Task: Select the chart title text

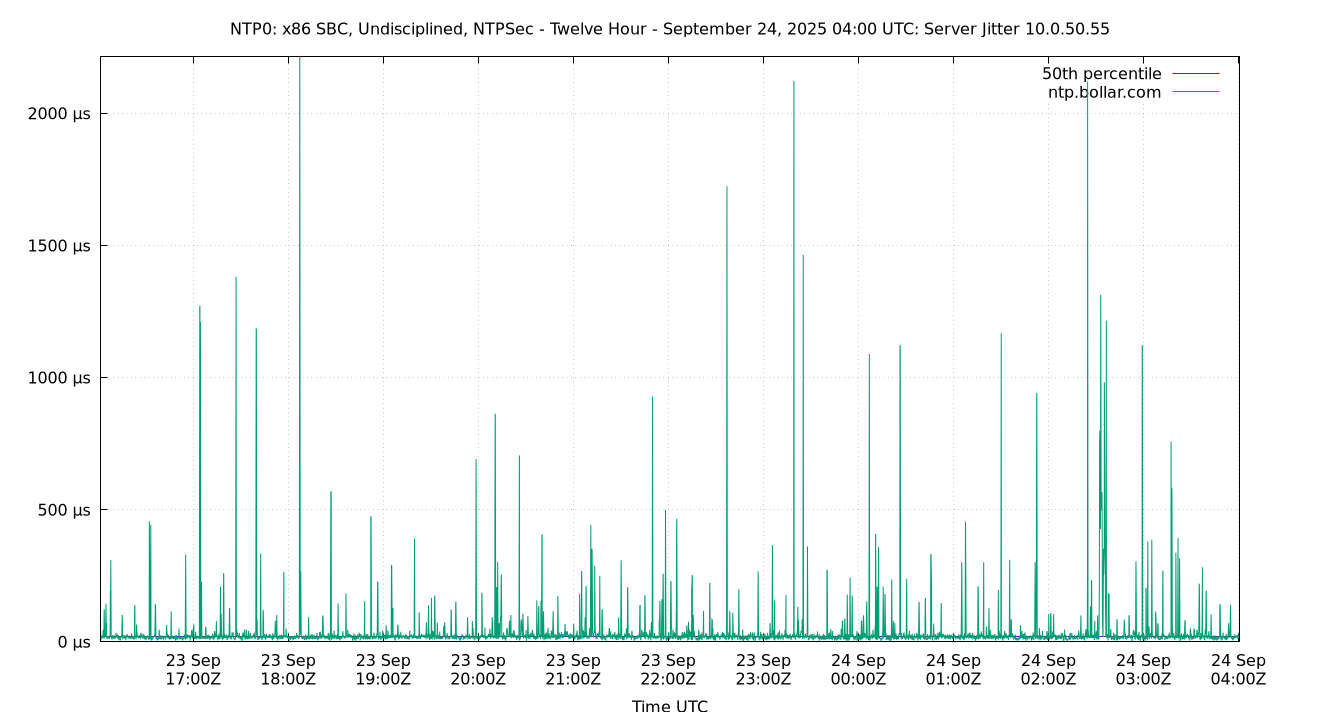Action: tap(670, 30)
